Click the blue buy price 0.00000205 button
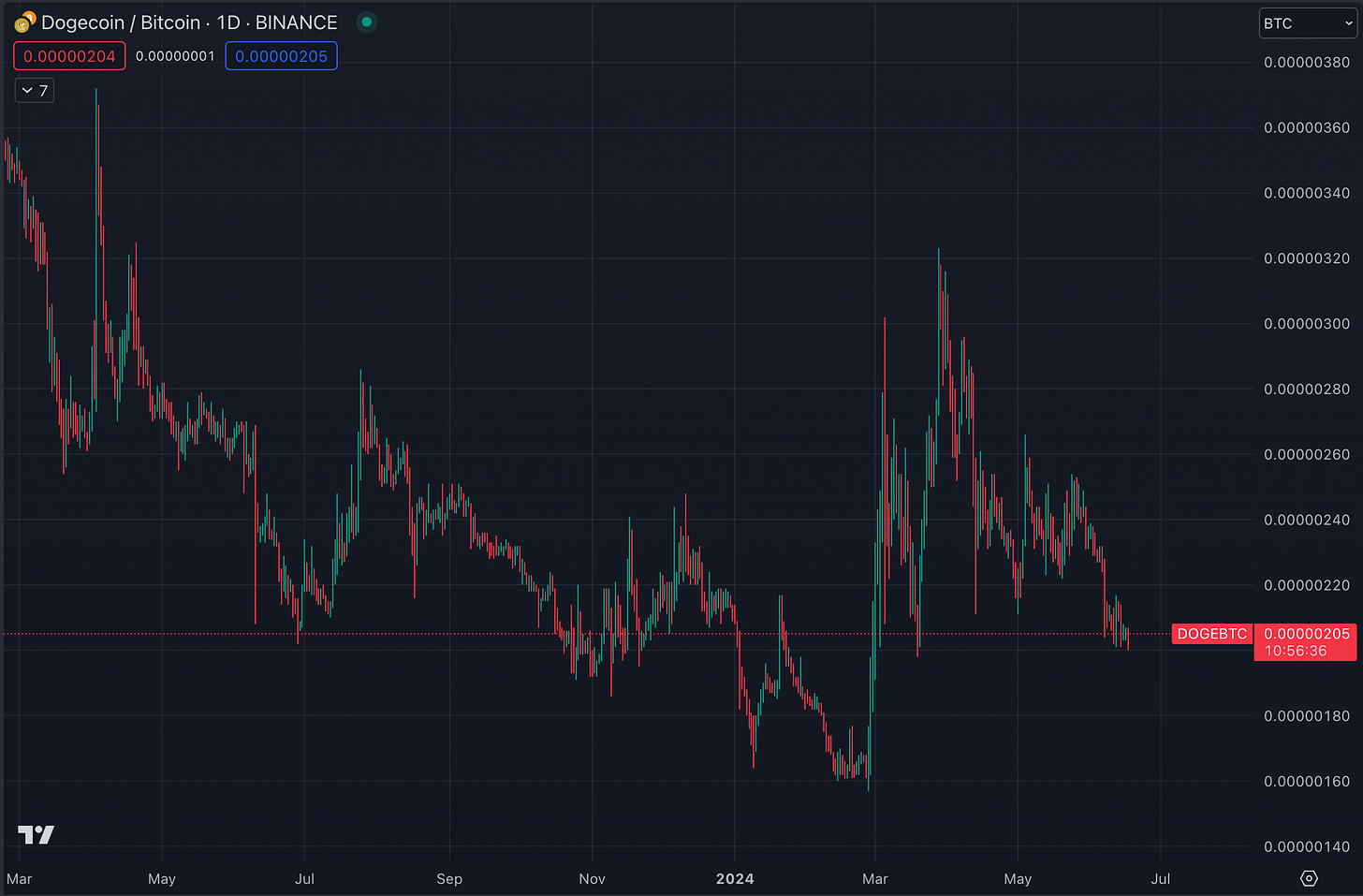Image resolution: width=1363 pixels, height=896 pixels. tap(281, 56)
